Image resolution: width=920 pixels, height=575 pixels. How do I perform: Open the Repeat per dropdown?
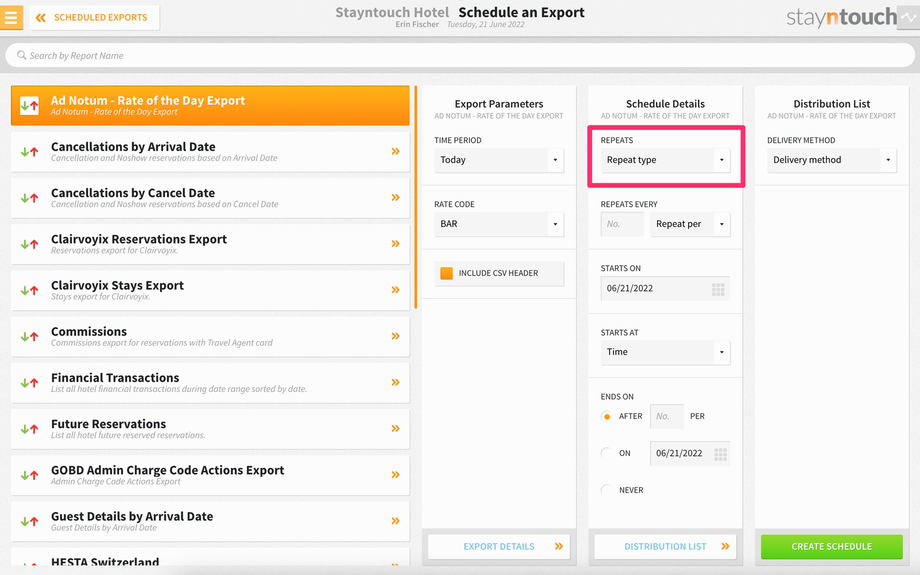point(690,224)
